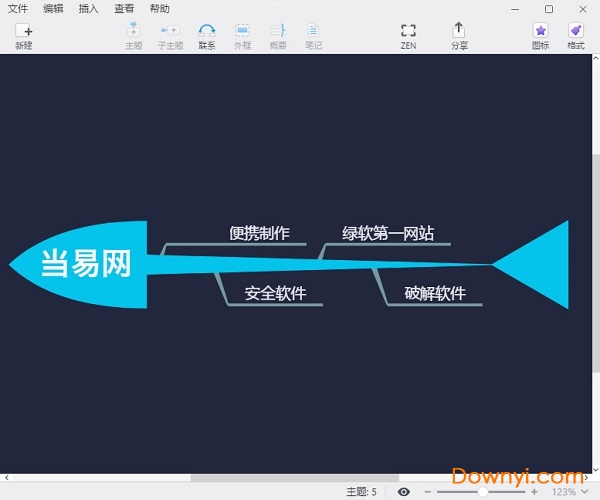This screenshot has height=500, width=600.
Task: Click the horizontal scrollbar thumb
Action: tap(295, 478)
